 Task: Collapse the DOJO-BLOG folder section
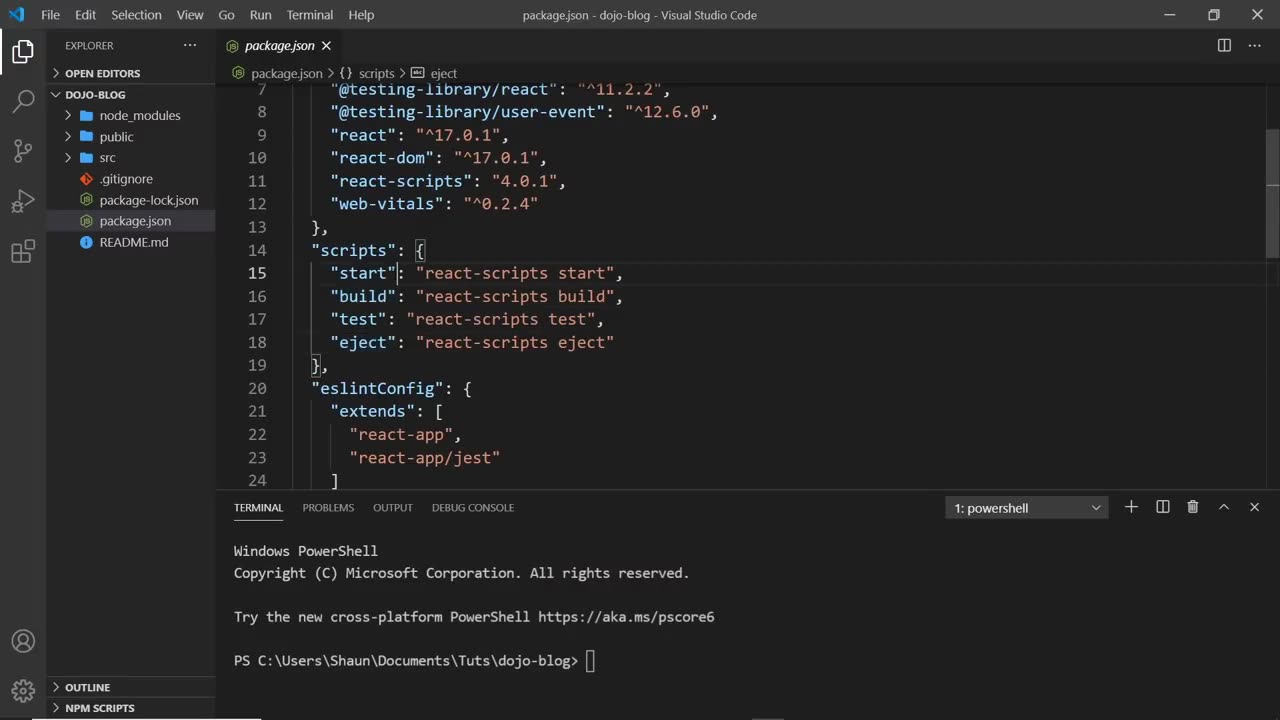pyautogui.click(x=131, y=94)
